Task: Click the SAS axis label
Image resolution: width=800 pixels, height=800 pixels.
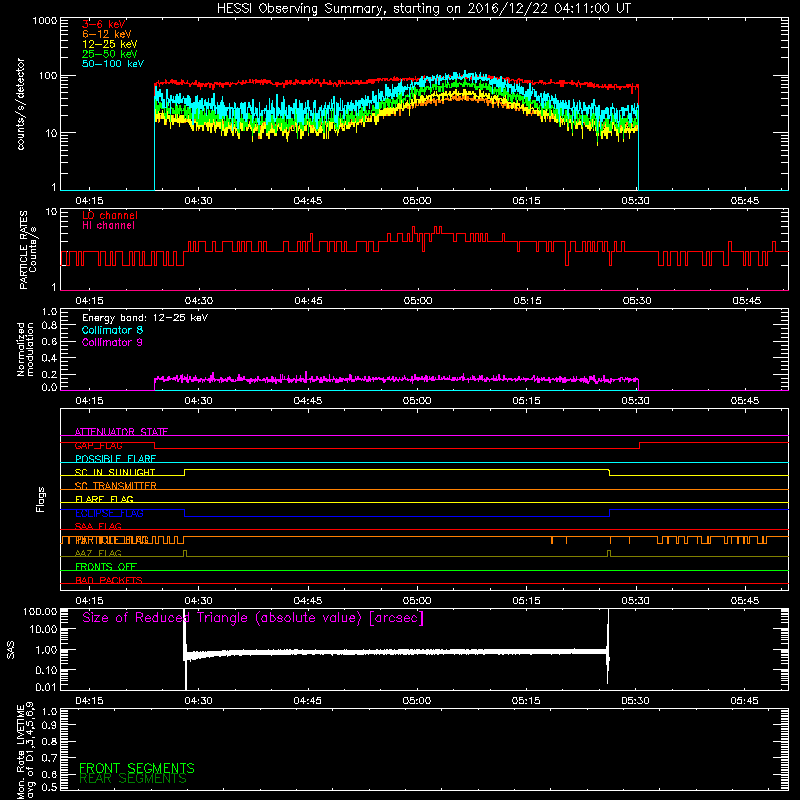Action: click(x=11, y=650)
